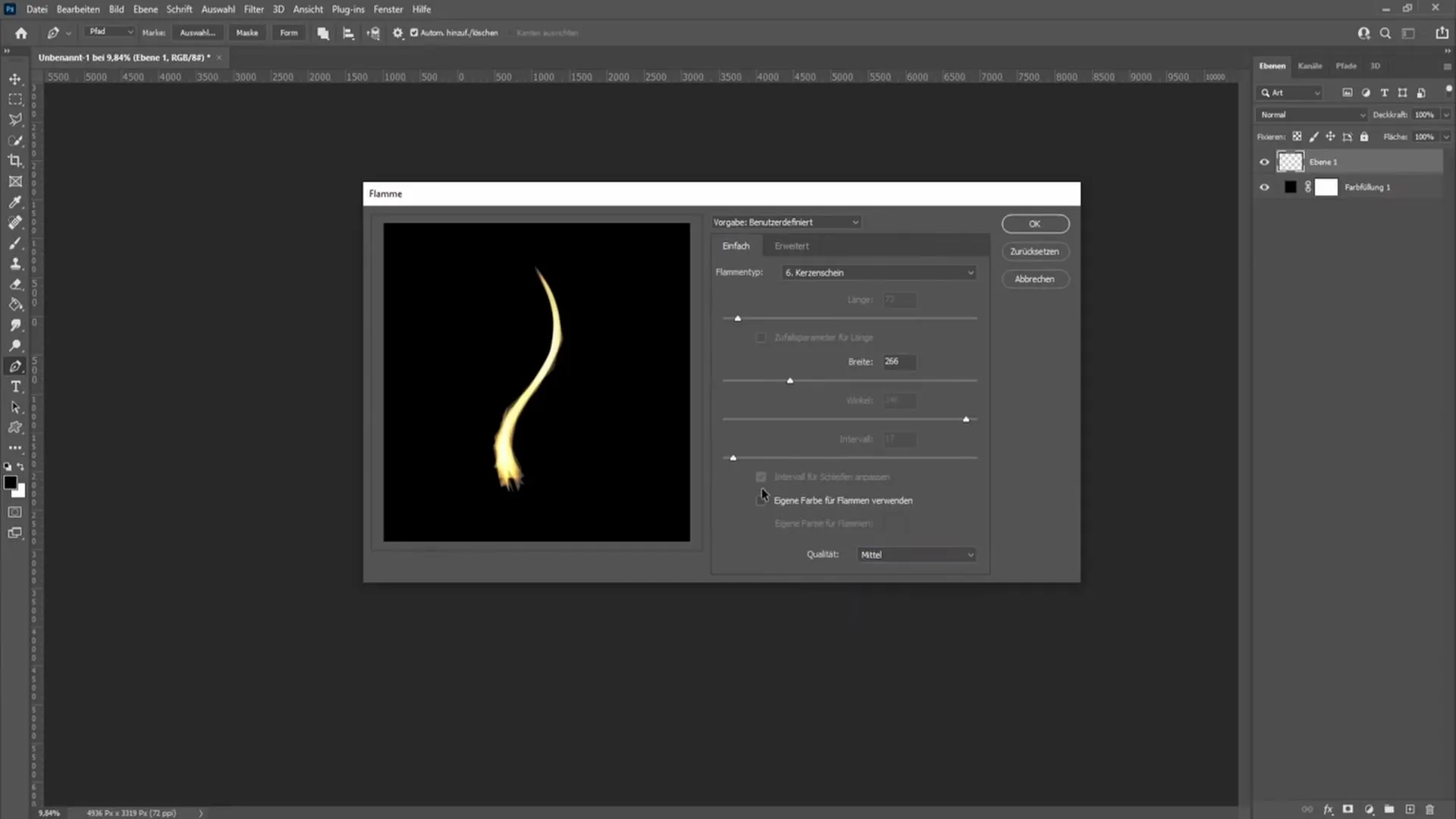Click the Breite slider handle
1456x819 pixels.
pos(789,381)
